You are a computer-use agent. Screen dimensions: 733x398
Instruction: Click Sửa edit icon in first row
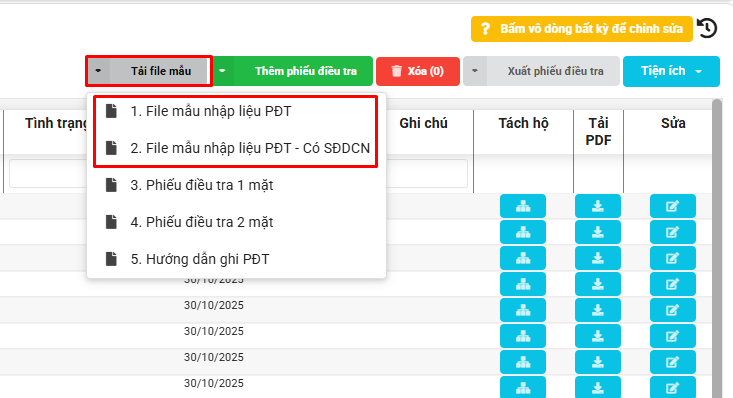(x=673, y=206)
